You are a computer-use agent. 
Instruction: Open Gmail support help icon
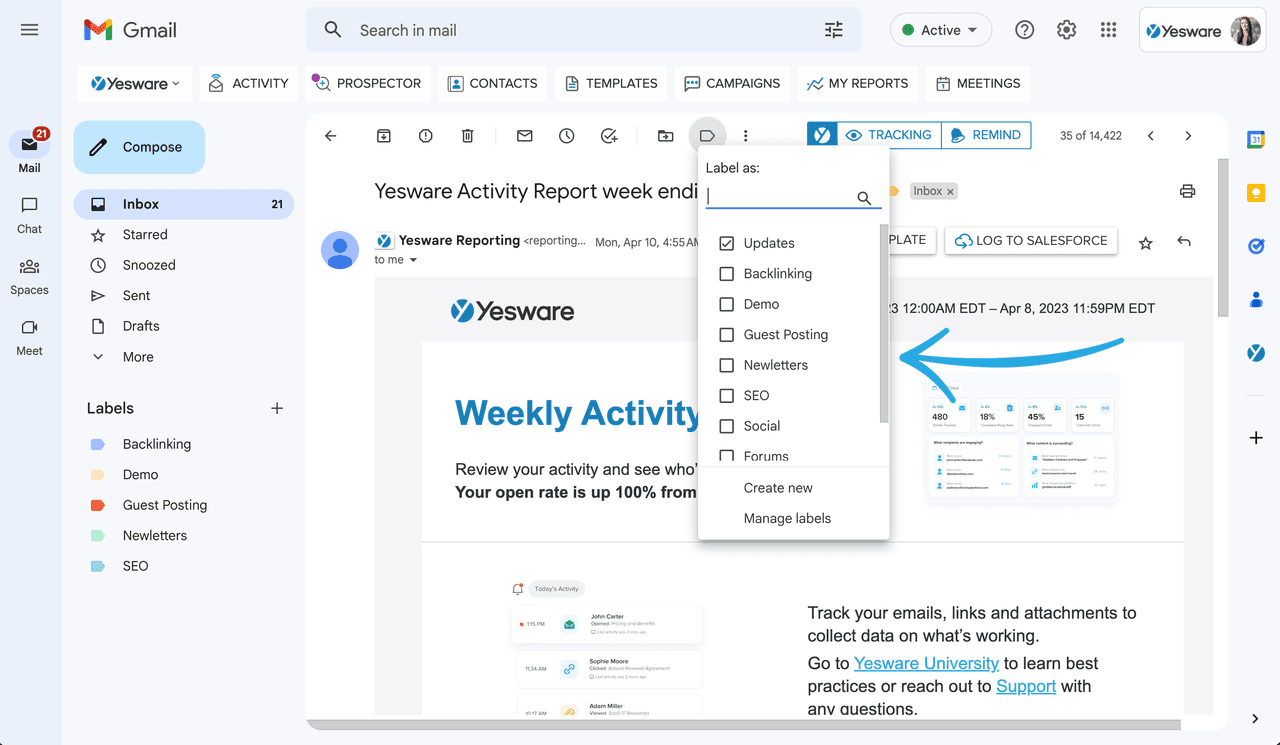(1024, 30)
